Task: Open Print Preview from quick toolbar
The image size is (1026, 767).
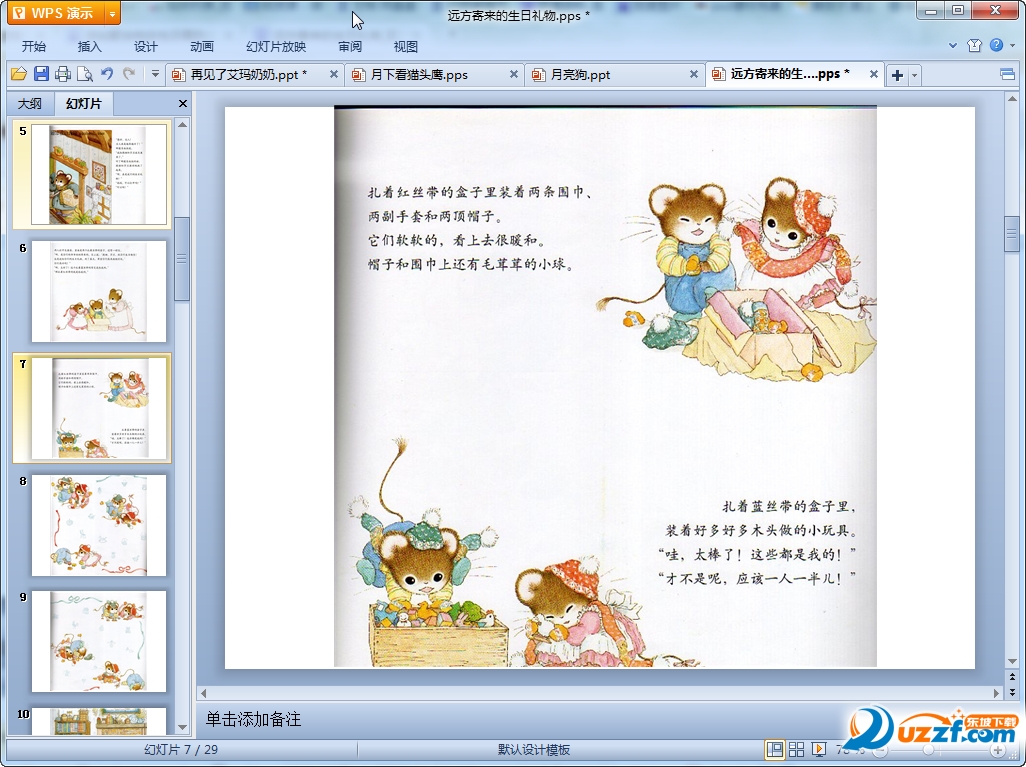Action: [x=85, y=74]
